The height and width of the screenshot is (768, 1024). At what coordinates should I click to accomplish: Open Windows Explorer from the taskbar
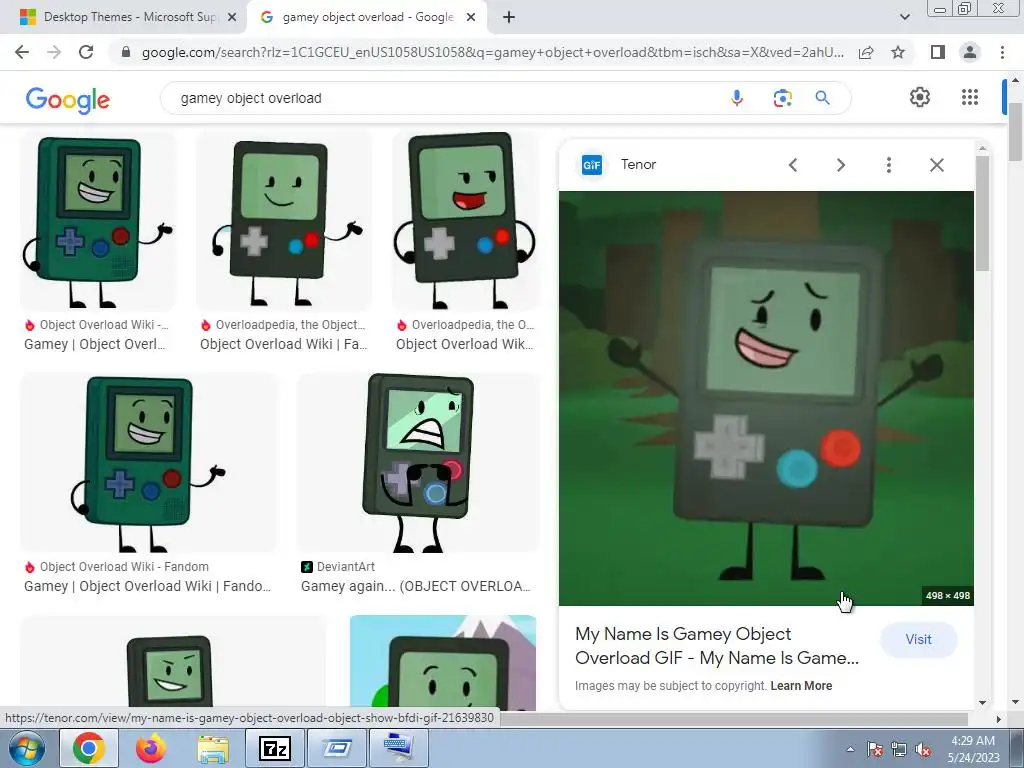click(213, 748)
